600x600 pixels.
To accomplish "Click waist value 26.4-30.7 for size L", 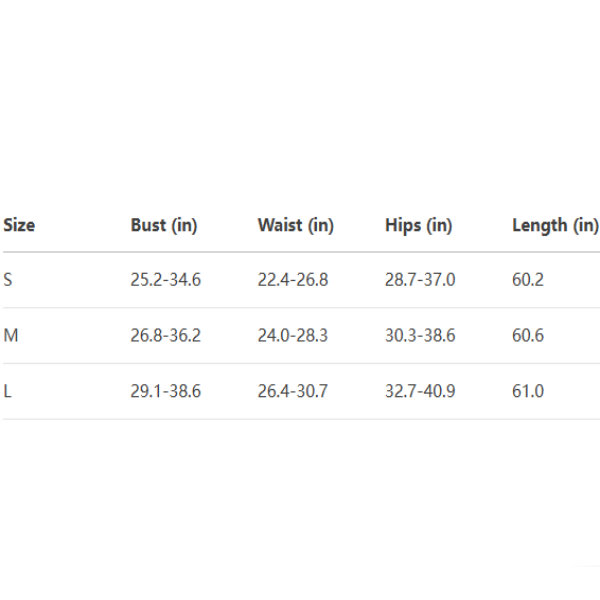I will (292, 391).
